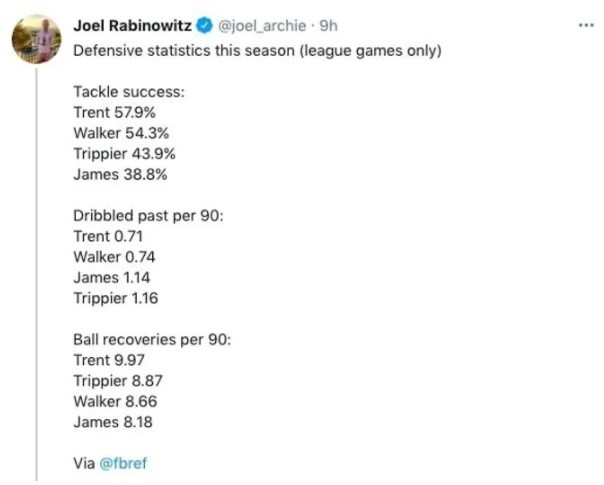Click the "Tackle success:" heading
The width and height of the screenshot is (604, 485).
tap(129, 92)
